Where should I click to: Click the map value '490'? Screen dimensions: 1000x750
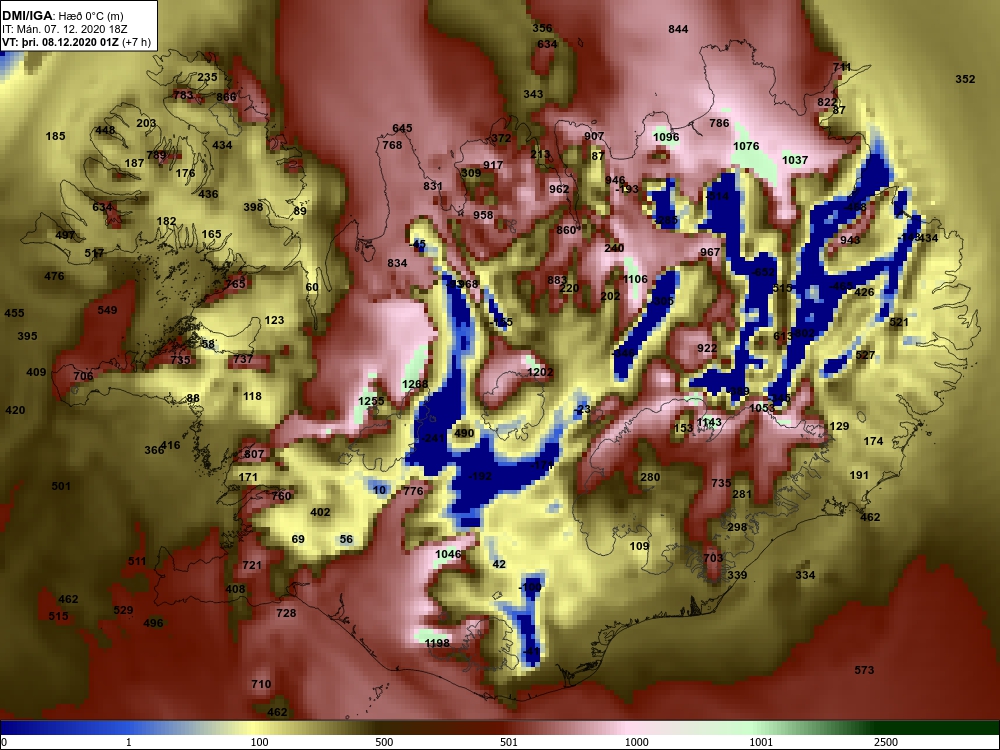click(464, 434)
